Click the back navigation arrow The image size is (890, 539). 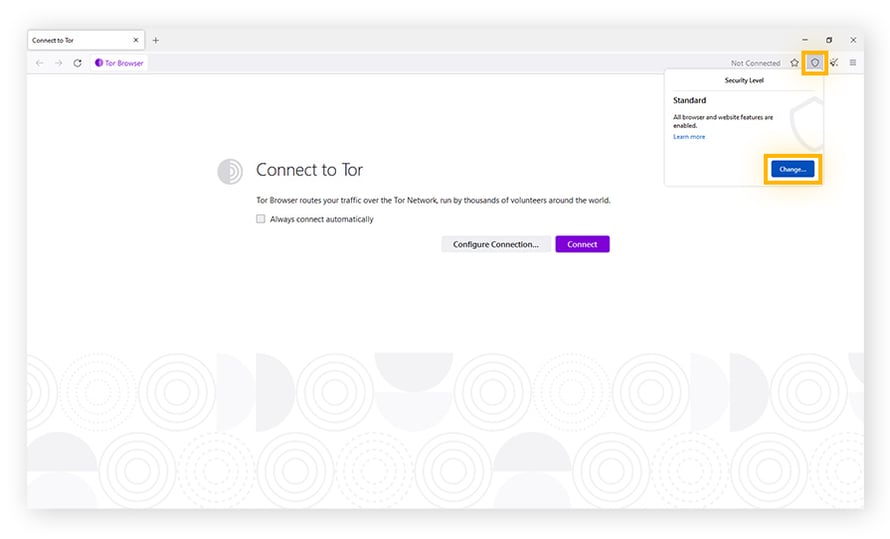click(x=39, y=63)
